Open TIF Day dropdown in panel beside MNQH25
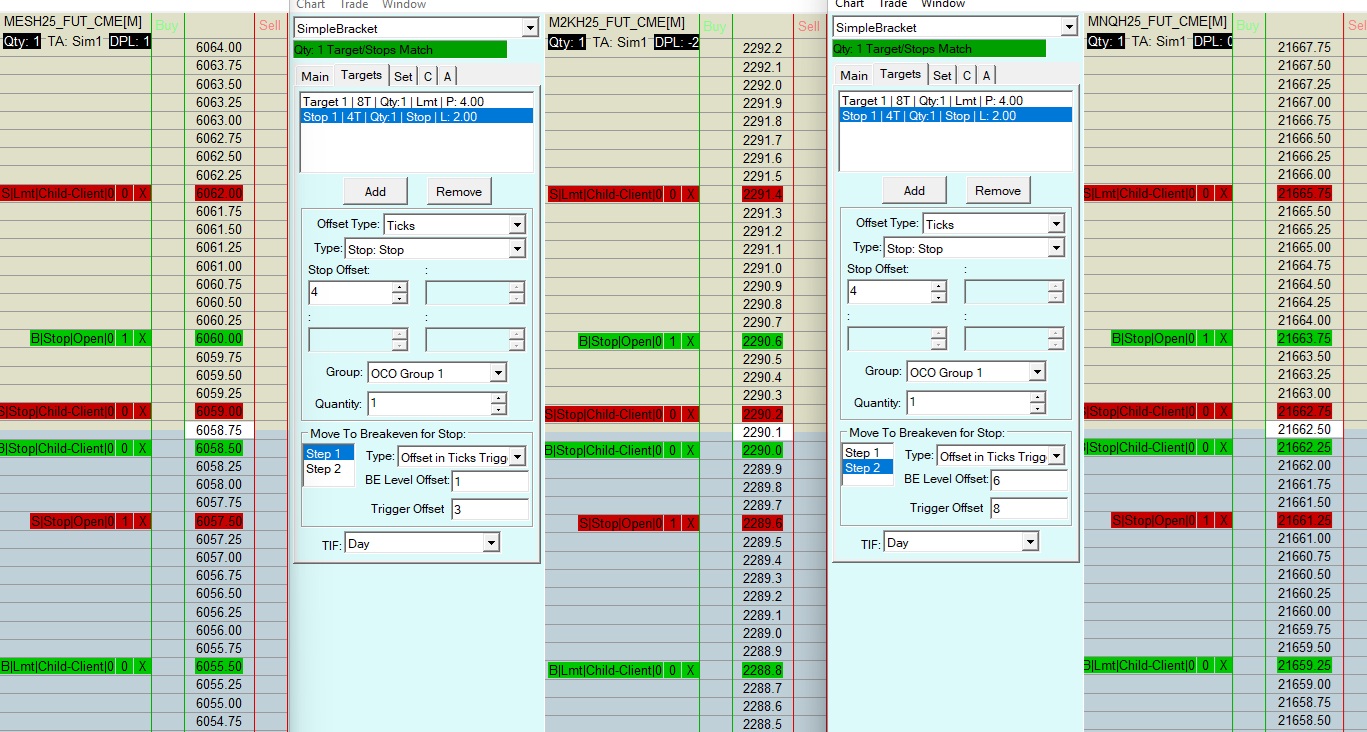The image size is (1367, 732). click(1030, 543)
